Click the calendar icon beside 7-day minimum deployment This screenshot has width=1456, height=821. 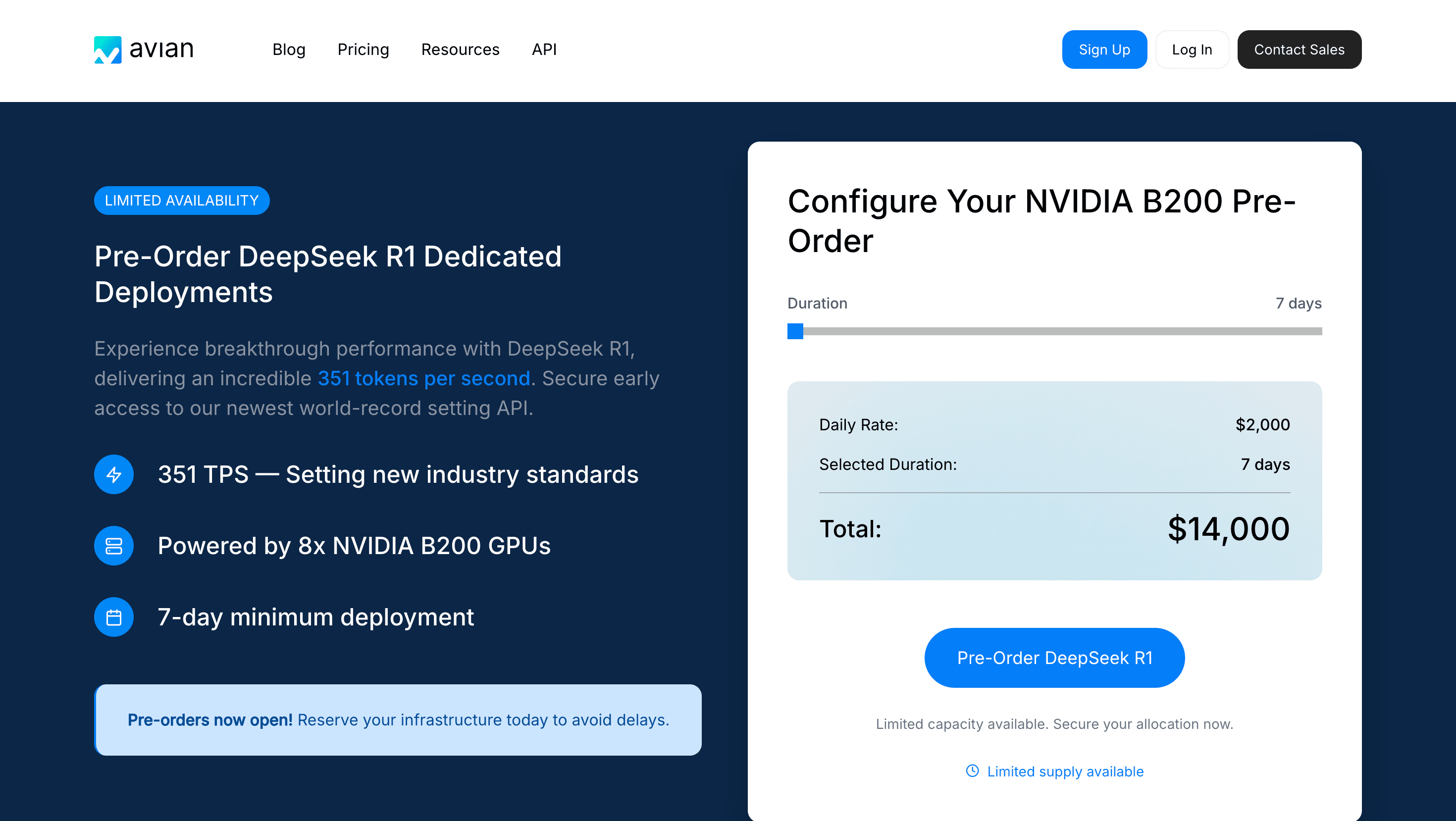coord(113,617)
